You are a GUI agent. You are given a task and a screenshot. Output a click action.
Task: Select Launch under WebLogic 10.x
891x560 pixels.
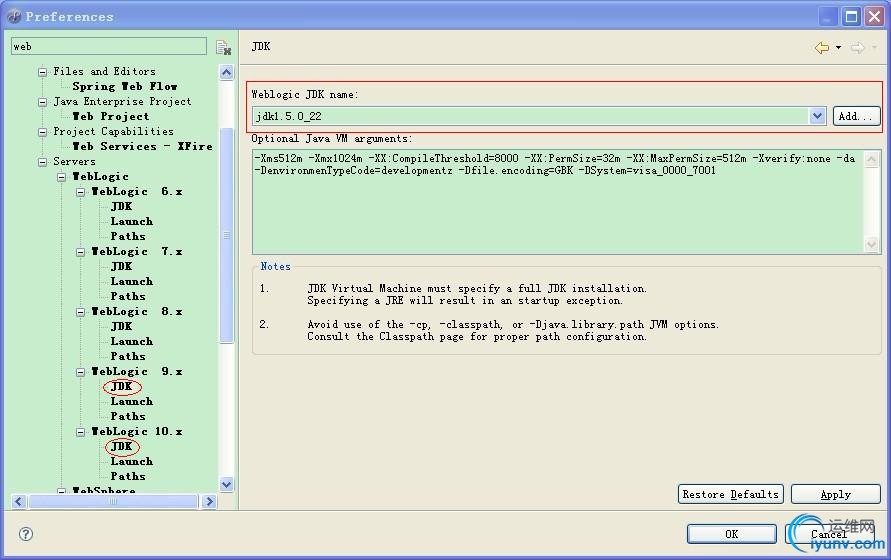pos(132,461)
